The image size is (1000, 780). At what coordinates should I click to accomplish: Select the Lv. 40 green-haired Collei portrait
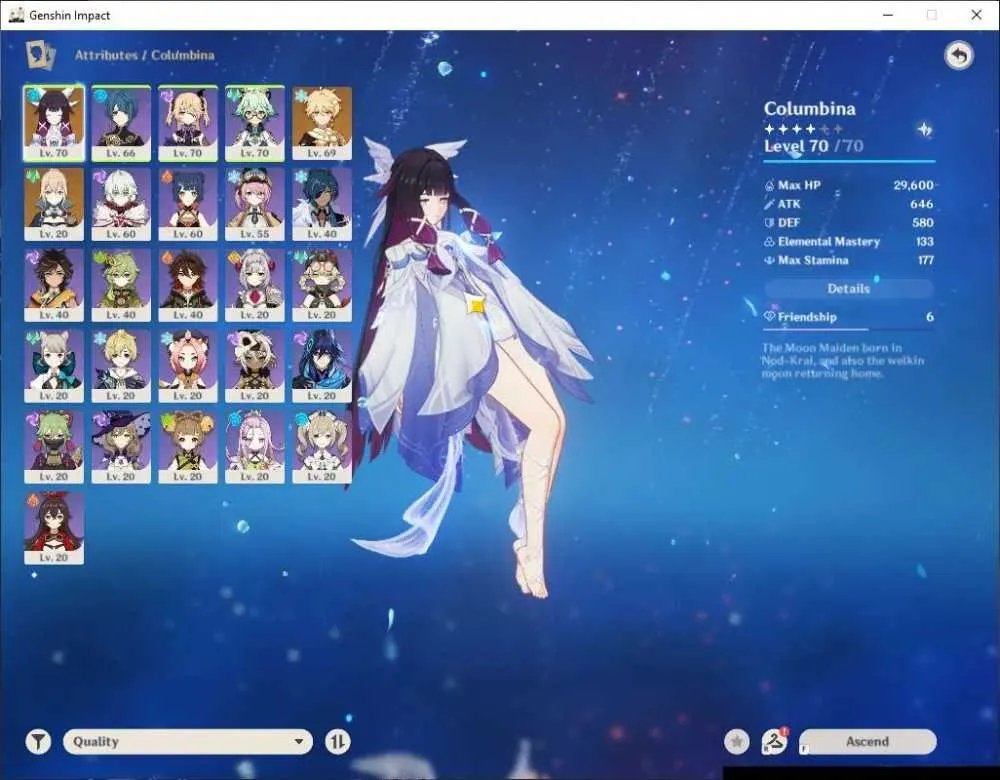coord(121,285)
